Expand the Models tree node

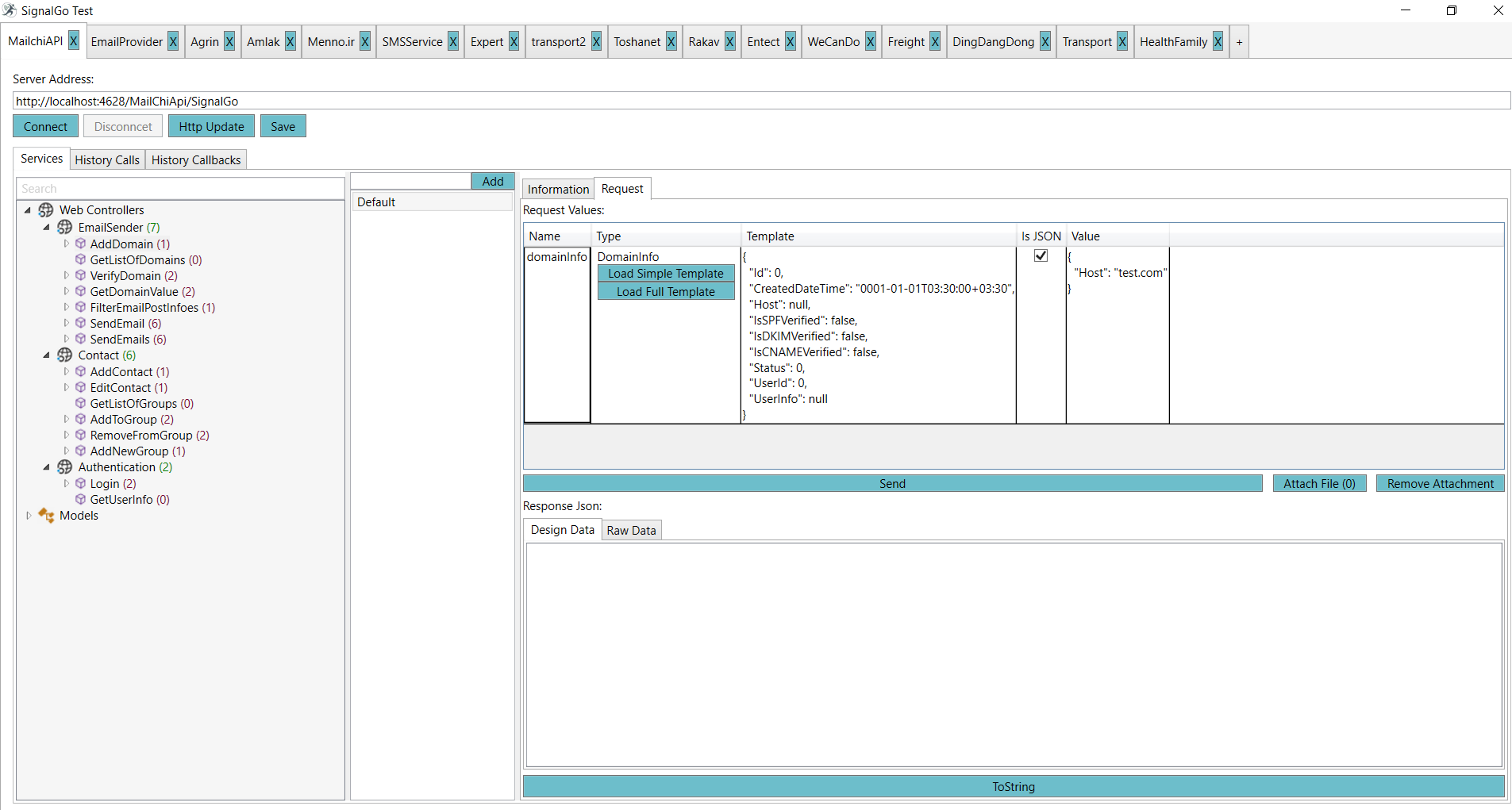point(29,516)
